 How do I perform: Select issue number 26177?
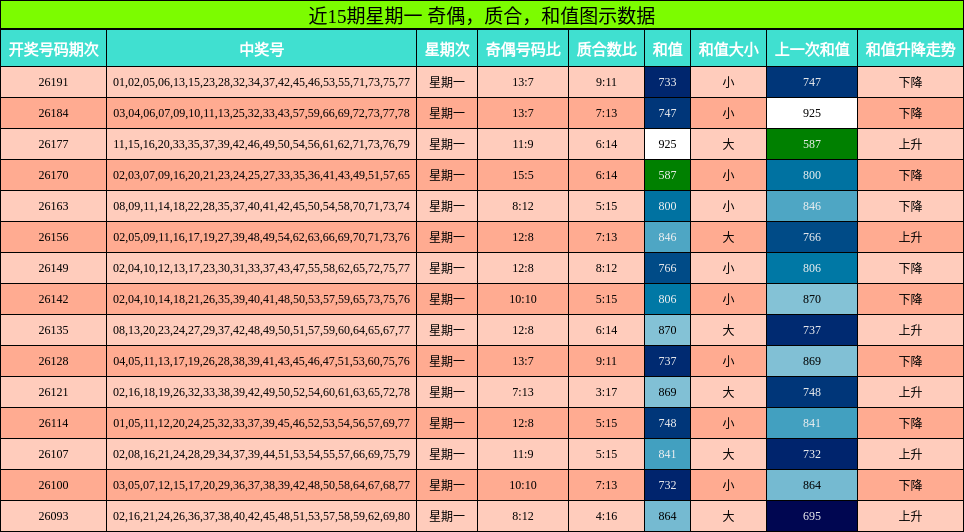pyautogui.click(x=53, y=145)
